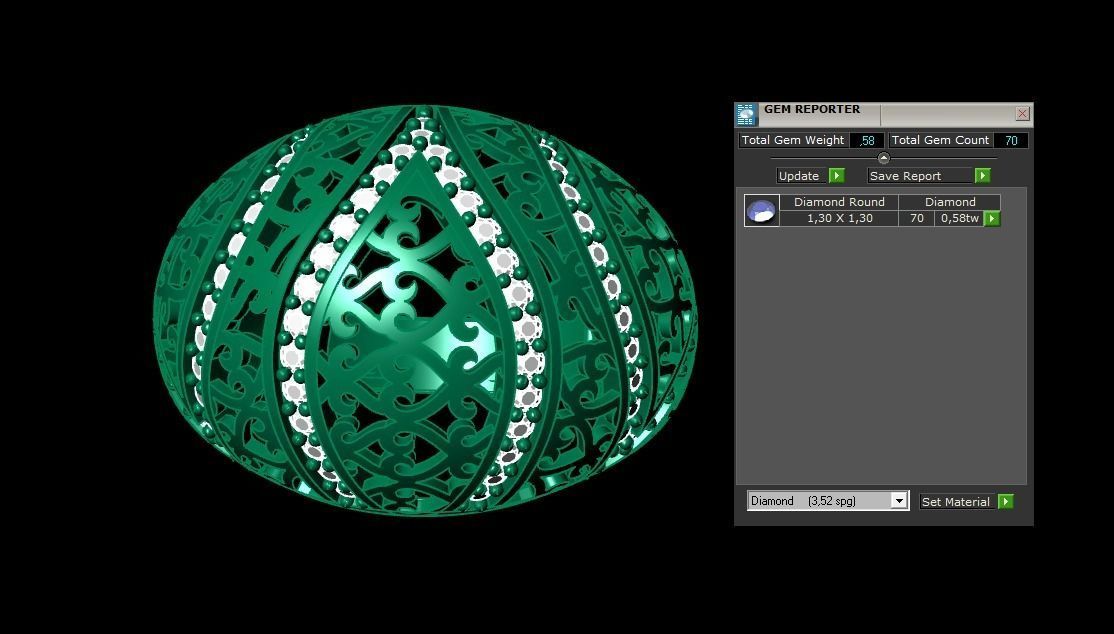This screenshot has width=1114, height=634.
Task: Close the Gem Reporter panel
Action: 1022,114
